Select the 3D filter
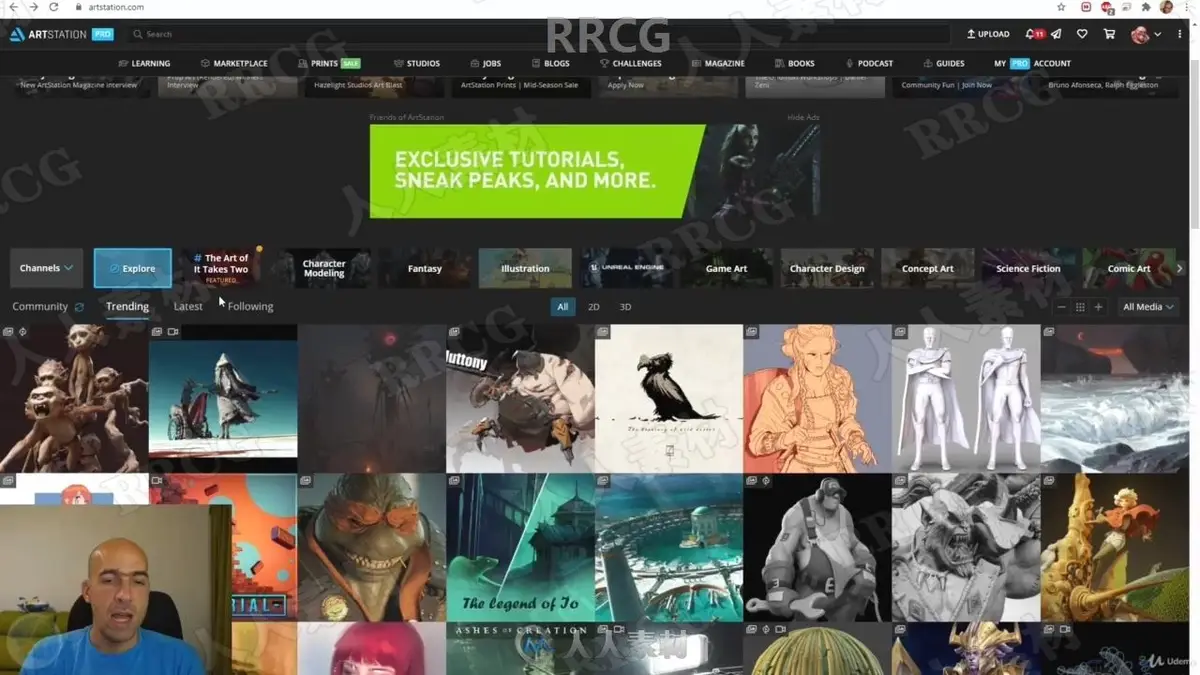 [x=625, y=307]
